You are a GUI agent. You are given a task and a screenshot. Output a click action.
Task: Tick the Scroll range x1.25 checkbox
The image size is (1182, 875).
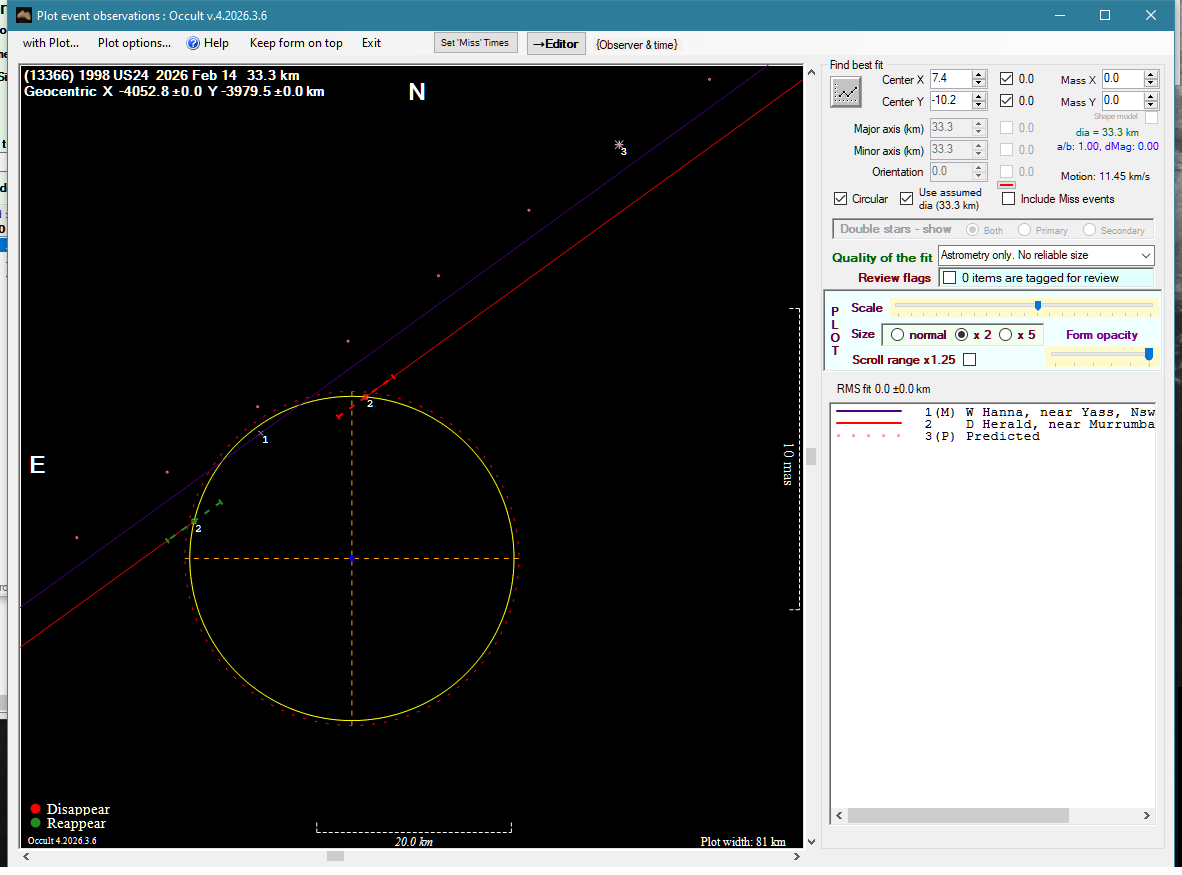click(969, 360)
